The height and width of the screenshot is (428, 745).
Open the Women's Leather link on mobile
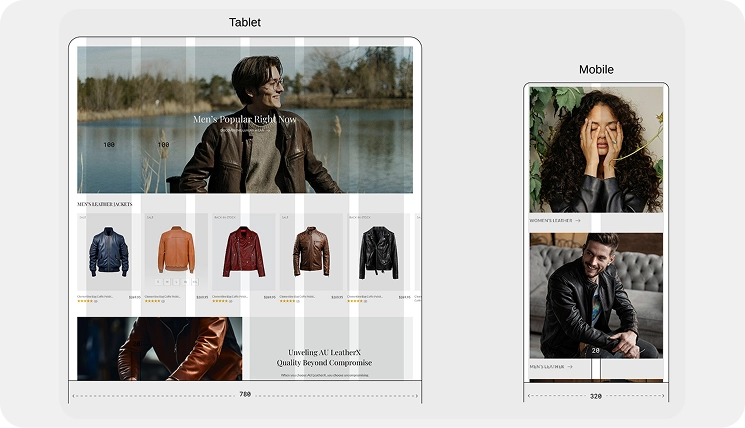coord(551,220)
